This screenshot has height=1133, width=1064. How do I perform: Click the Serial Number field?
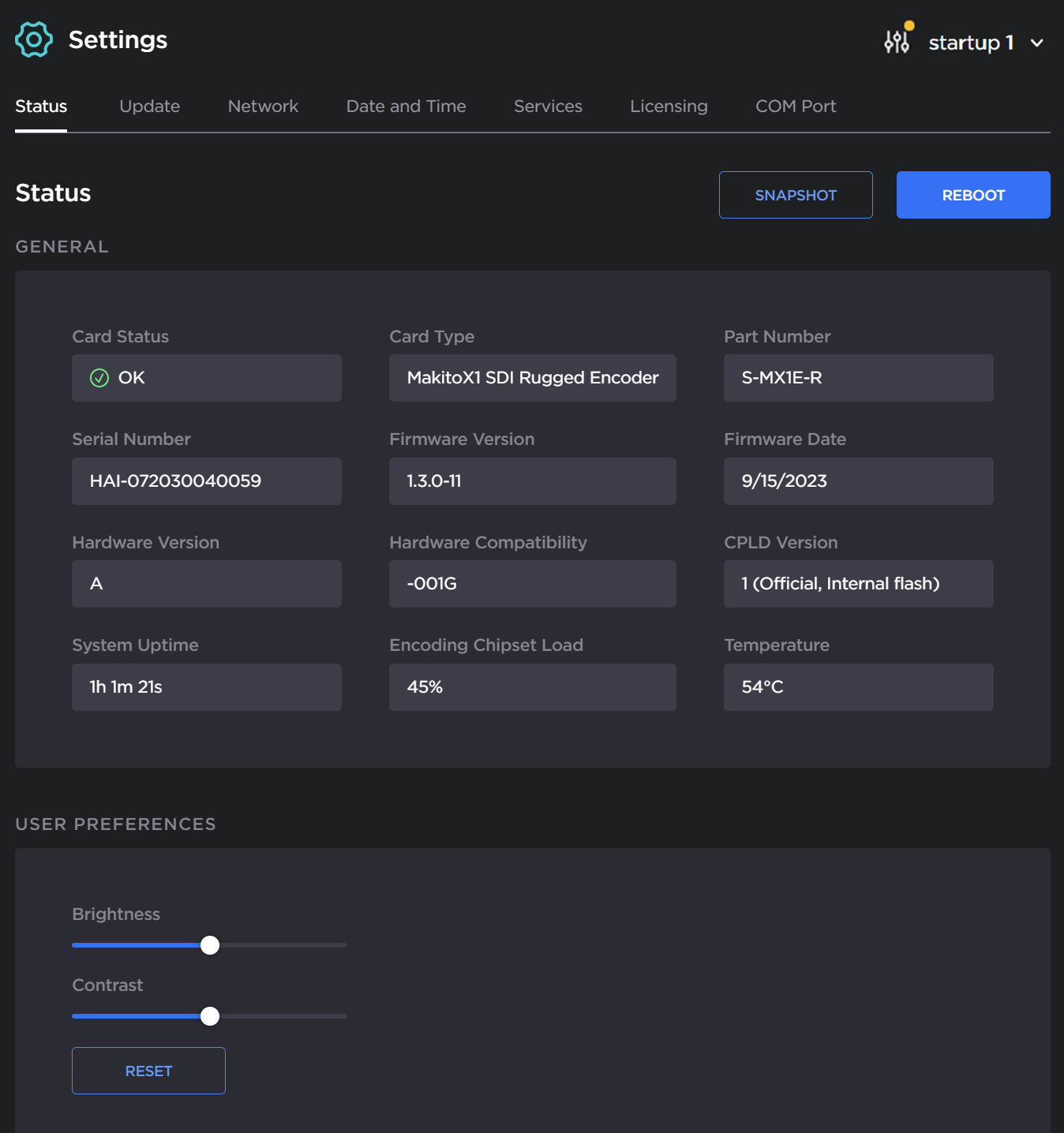click(x=206, y=480)
